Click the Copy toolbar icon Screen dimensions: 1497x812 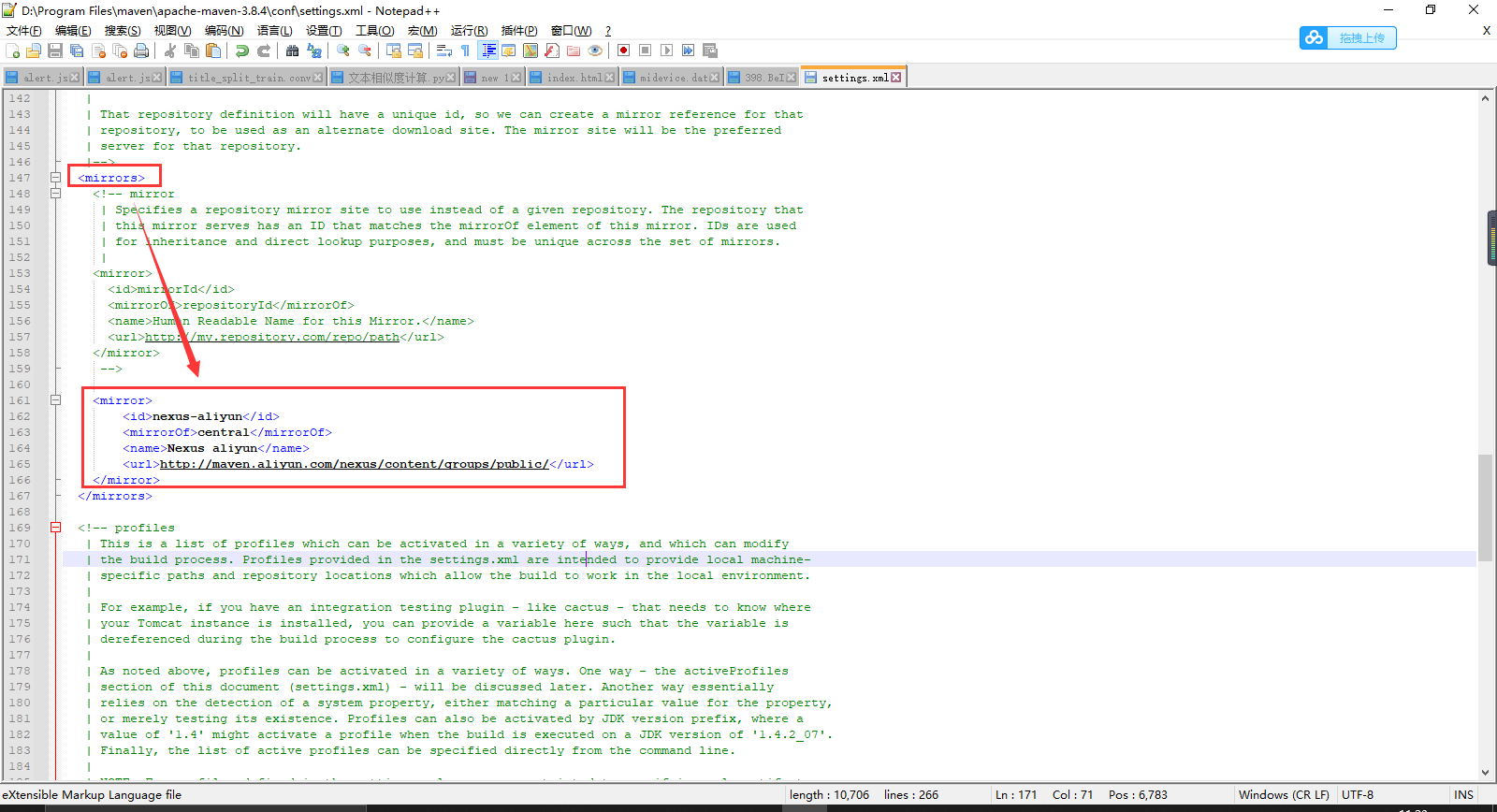tap(192, 51)
